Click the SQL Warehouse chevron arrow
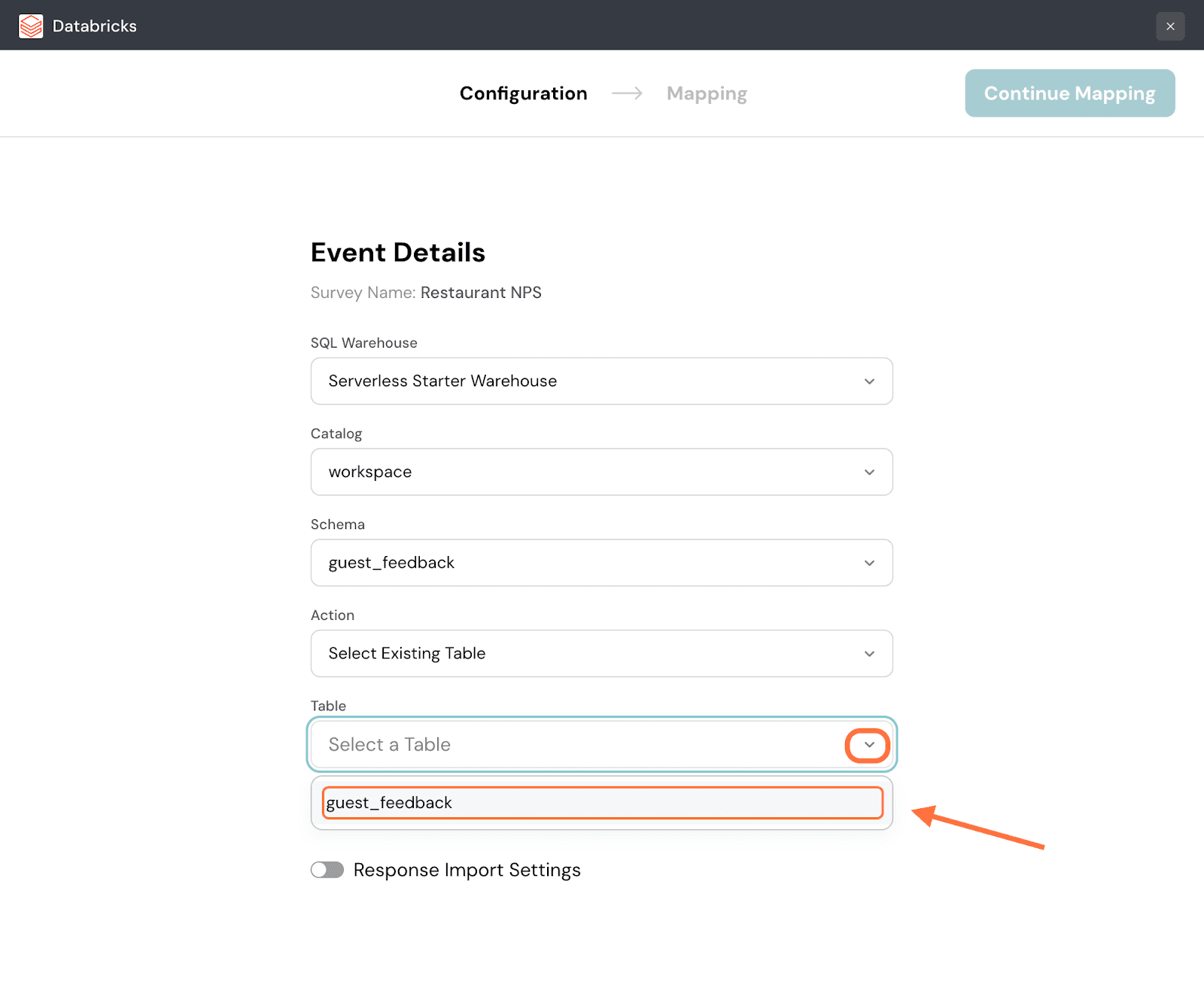The image size is (1204, 982). click(x=869, y=382)
